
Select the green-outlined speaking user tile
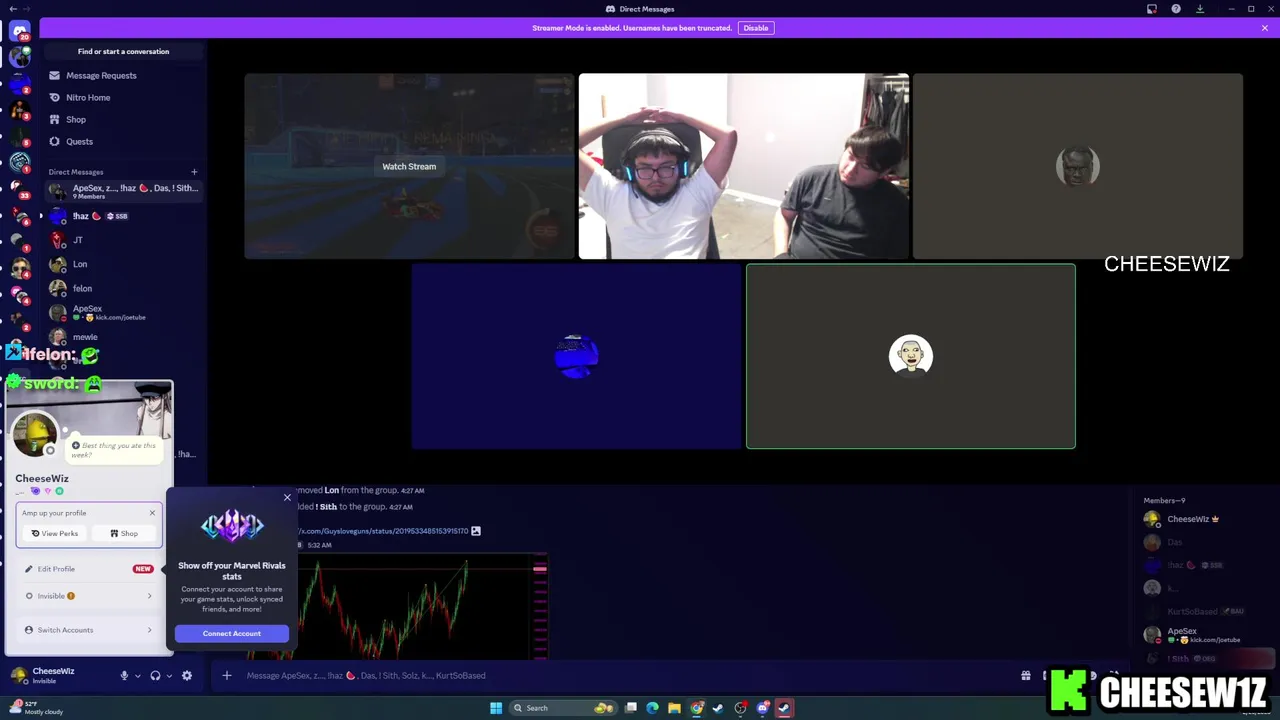(911, 356)
